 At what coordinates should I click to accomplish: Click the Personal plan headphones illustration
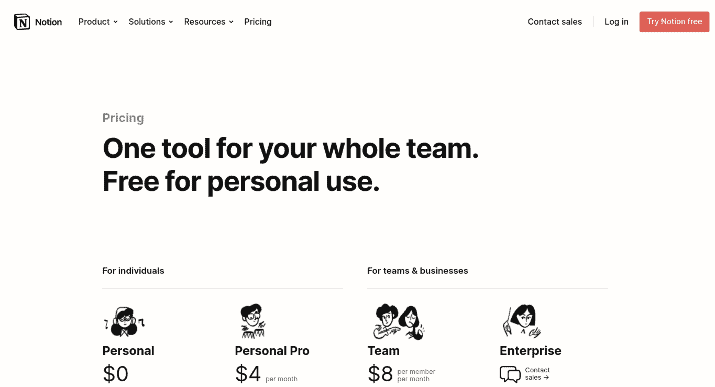[x=124, y=322]
